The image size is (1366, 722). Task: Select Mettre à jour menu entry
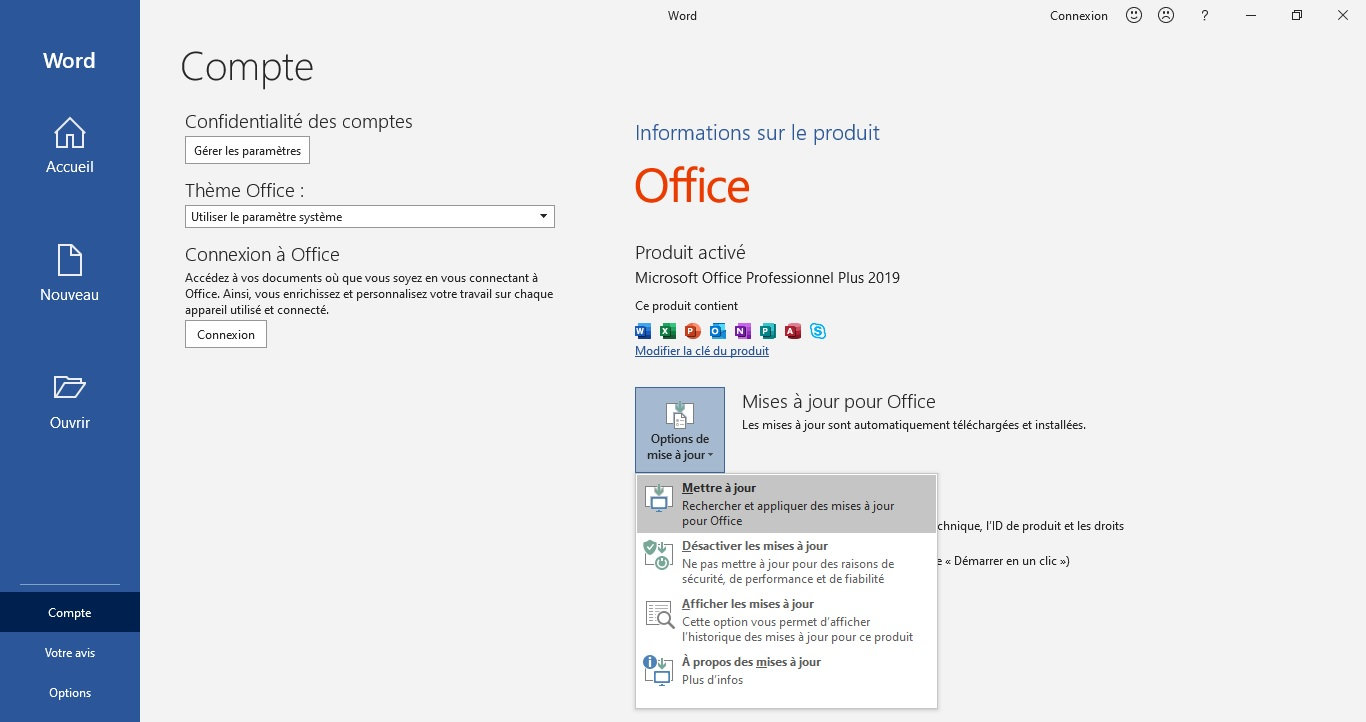[786, 503]
